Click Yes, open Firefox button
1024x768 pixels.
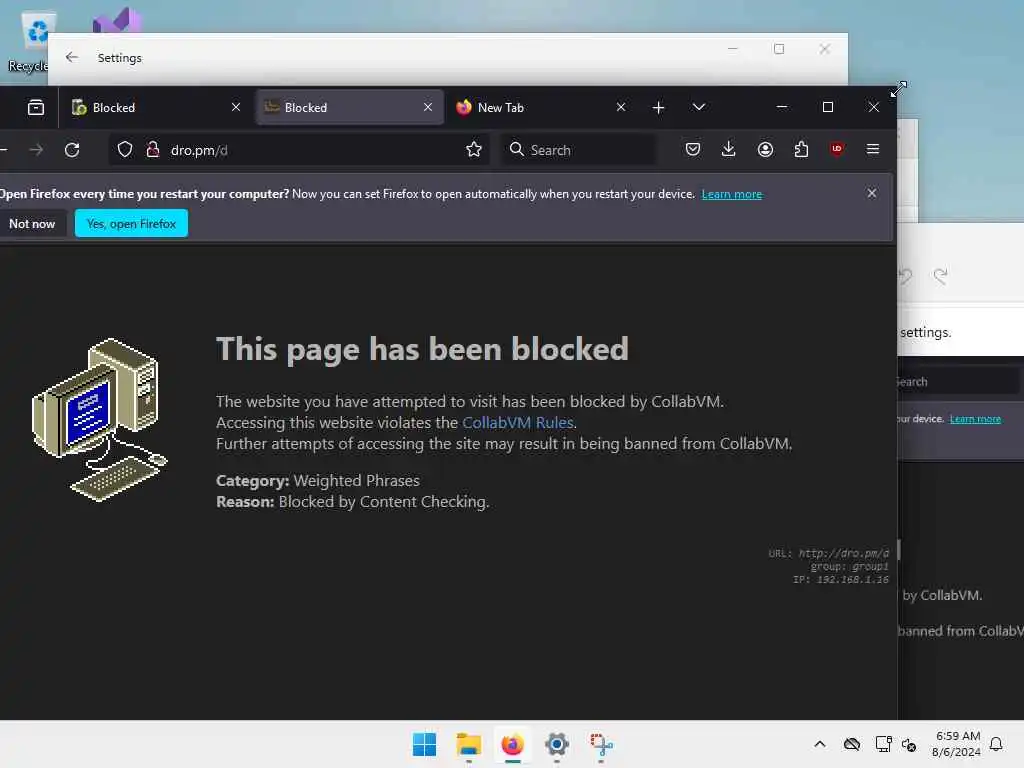point(131,224)
